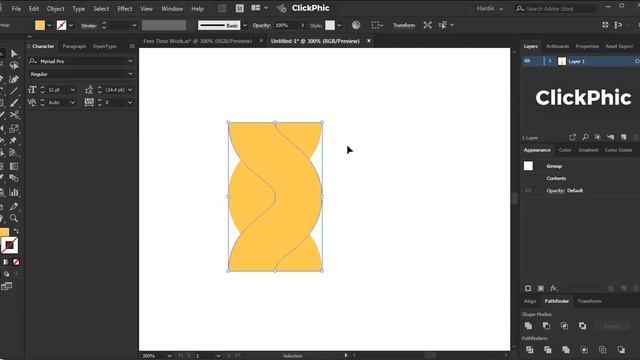
Task: Toggle Layer 1 visibility eye
Action: [527, 61]
